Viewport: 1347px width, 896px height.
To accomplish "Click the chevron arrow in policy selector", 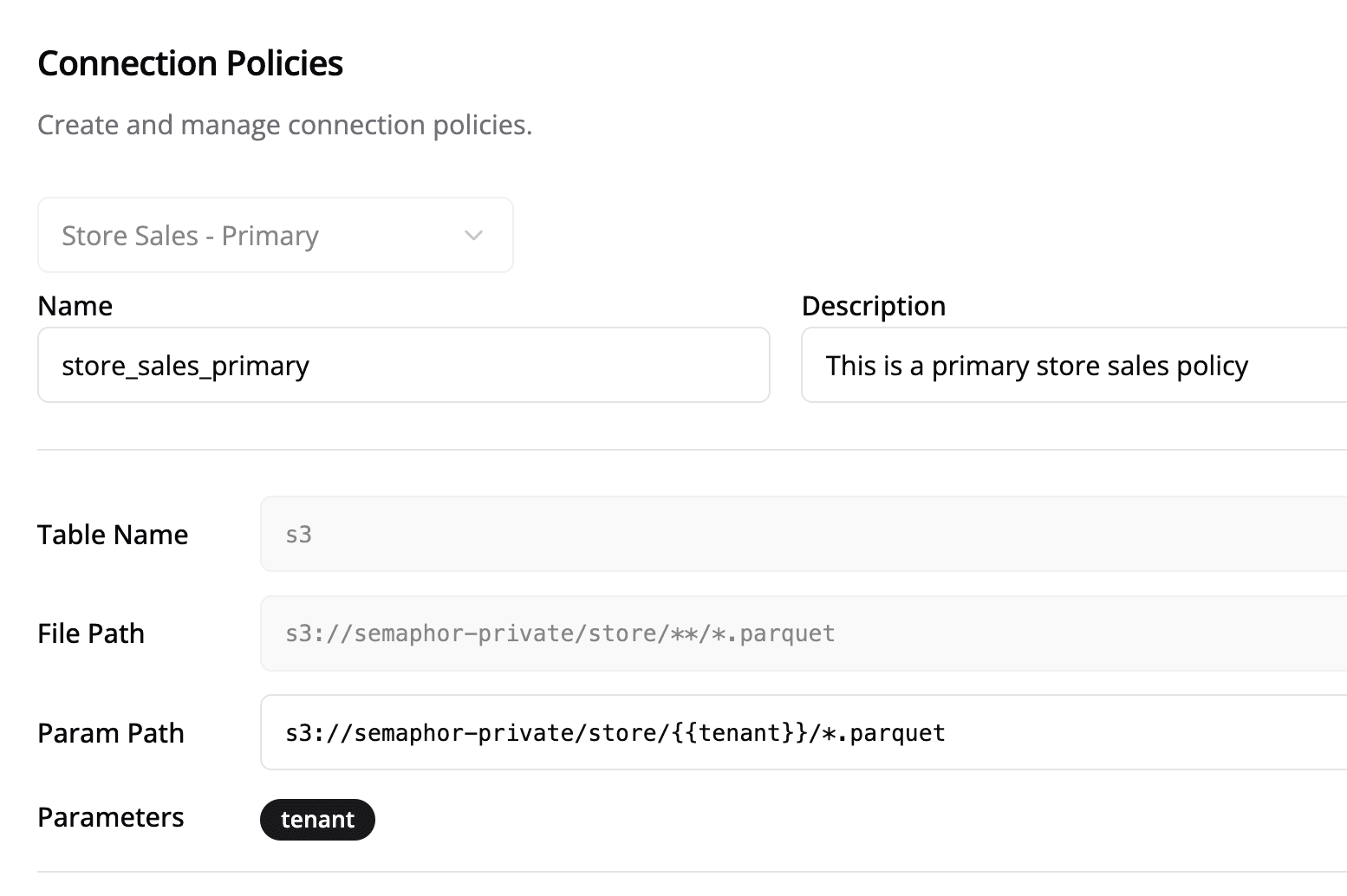I will pyautogui.click(x=473, y=236).
